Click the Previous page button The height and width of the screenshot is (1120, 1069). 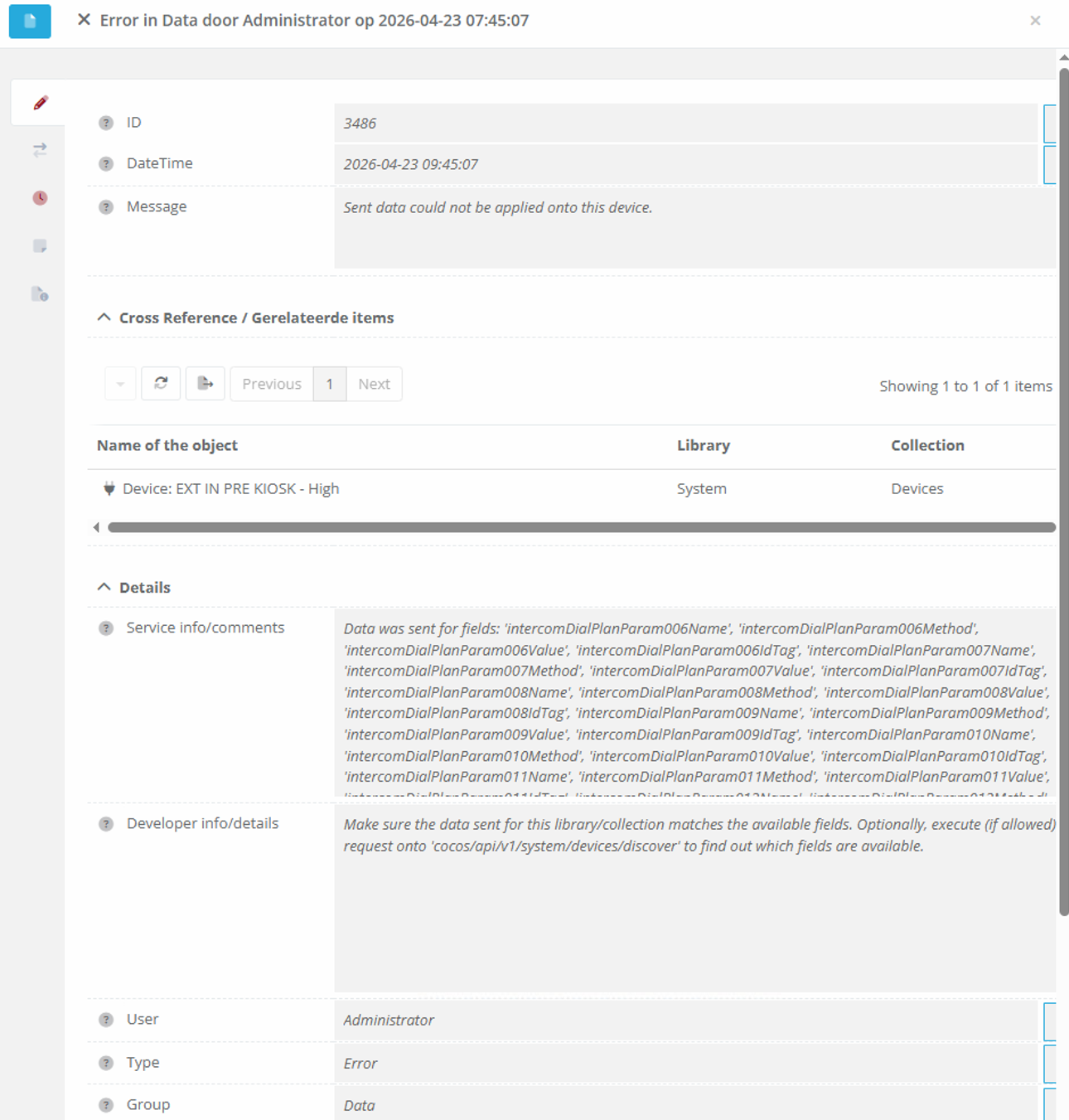tap(271, 384)
